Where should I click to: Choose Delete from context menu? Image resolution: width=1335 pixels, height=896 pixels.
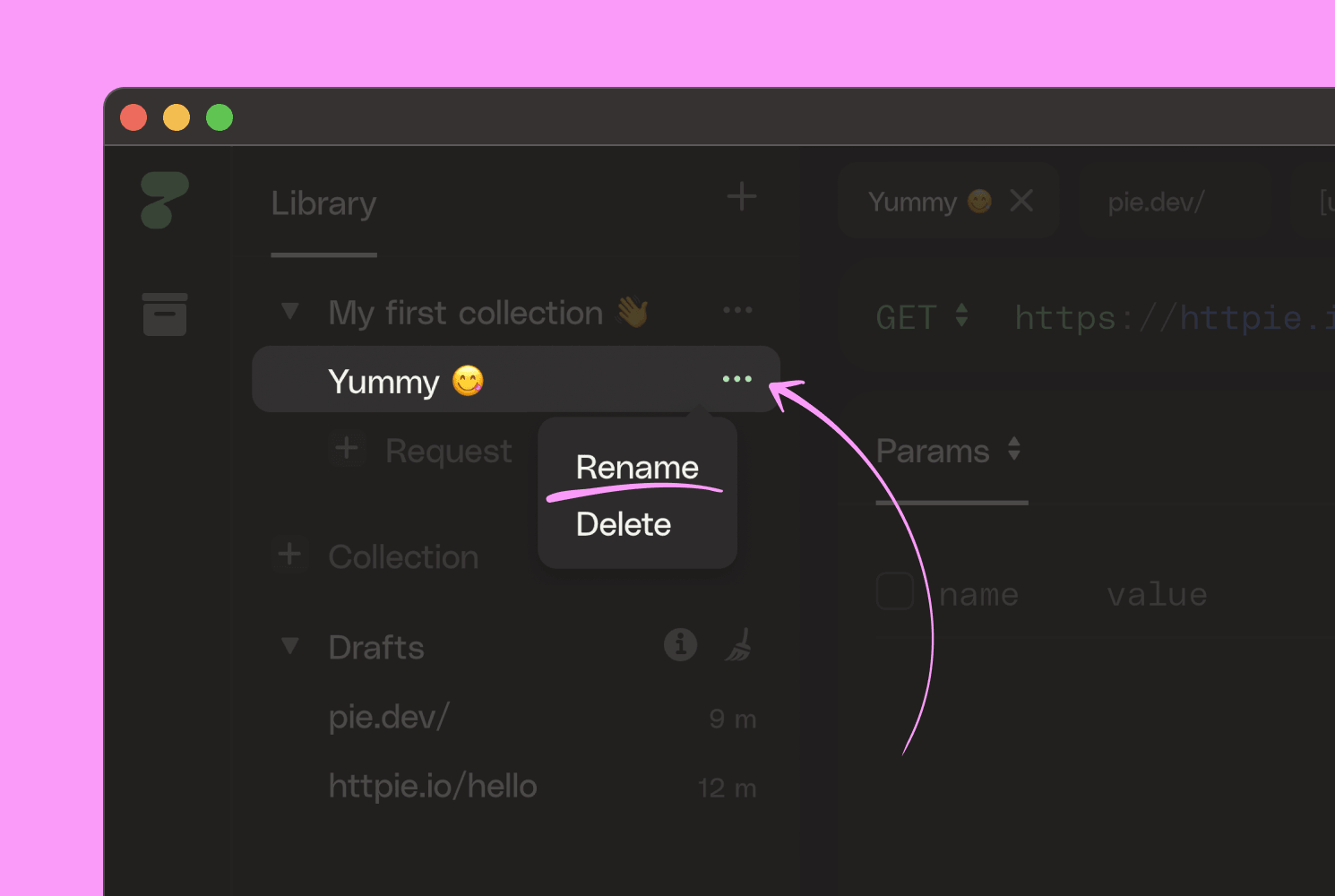[x=624, y=524]
